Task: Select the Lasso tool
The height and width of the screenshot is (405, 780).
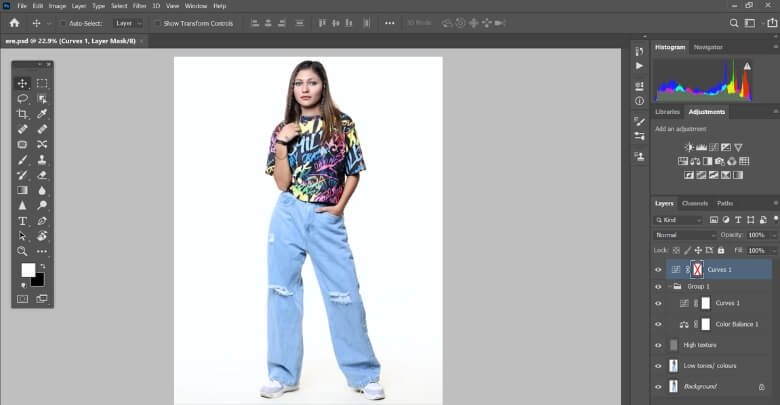Action: click(22, 99)
